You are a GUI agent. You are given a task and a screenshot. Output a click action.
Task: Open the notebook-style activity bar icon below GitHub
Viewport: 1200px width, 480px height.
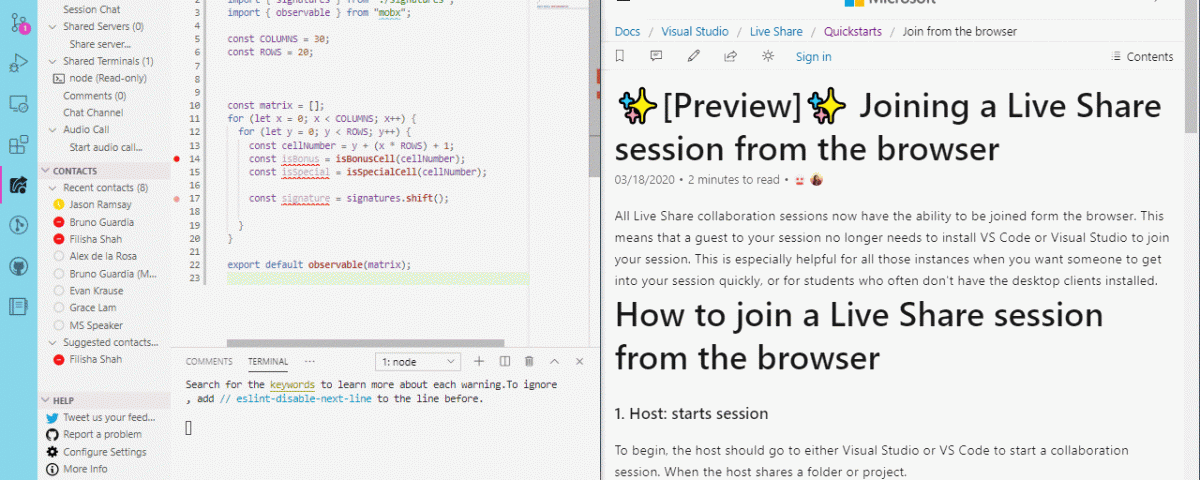18,305
